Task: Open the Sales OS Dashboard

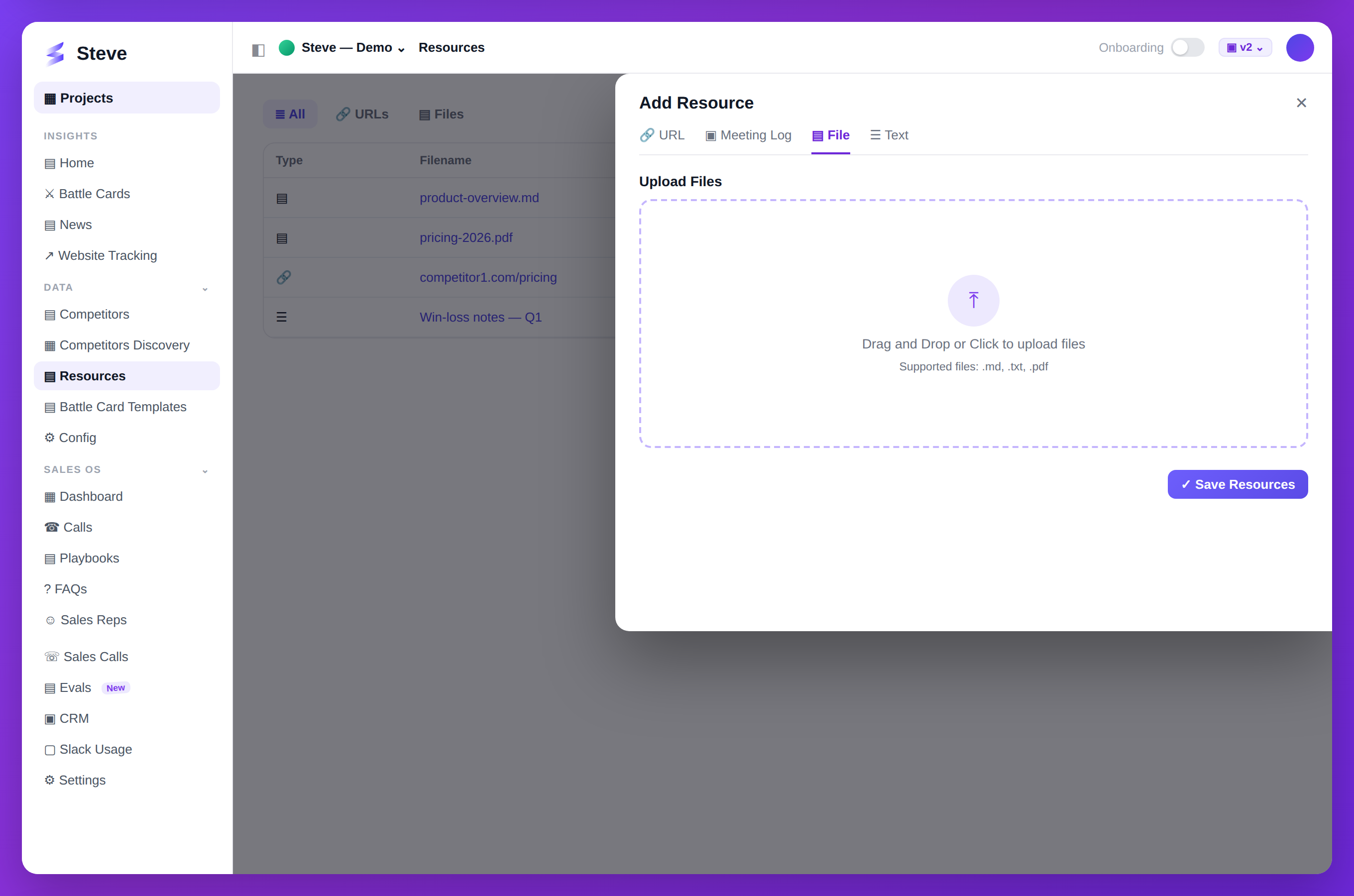Action: pyautogui.click(x=127, y=497)
